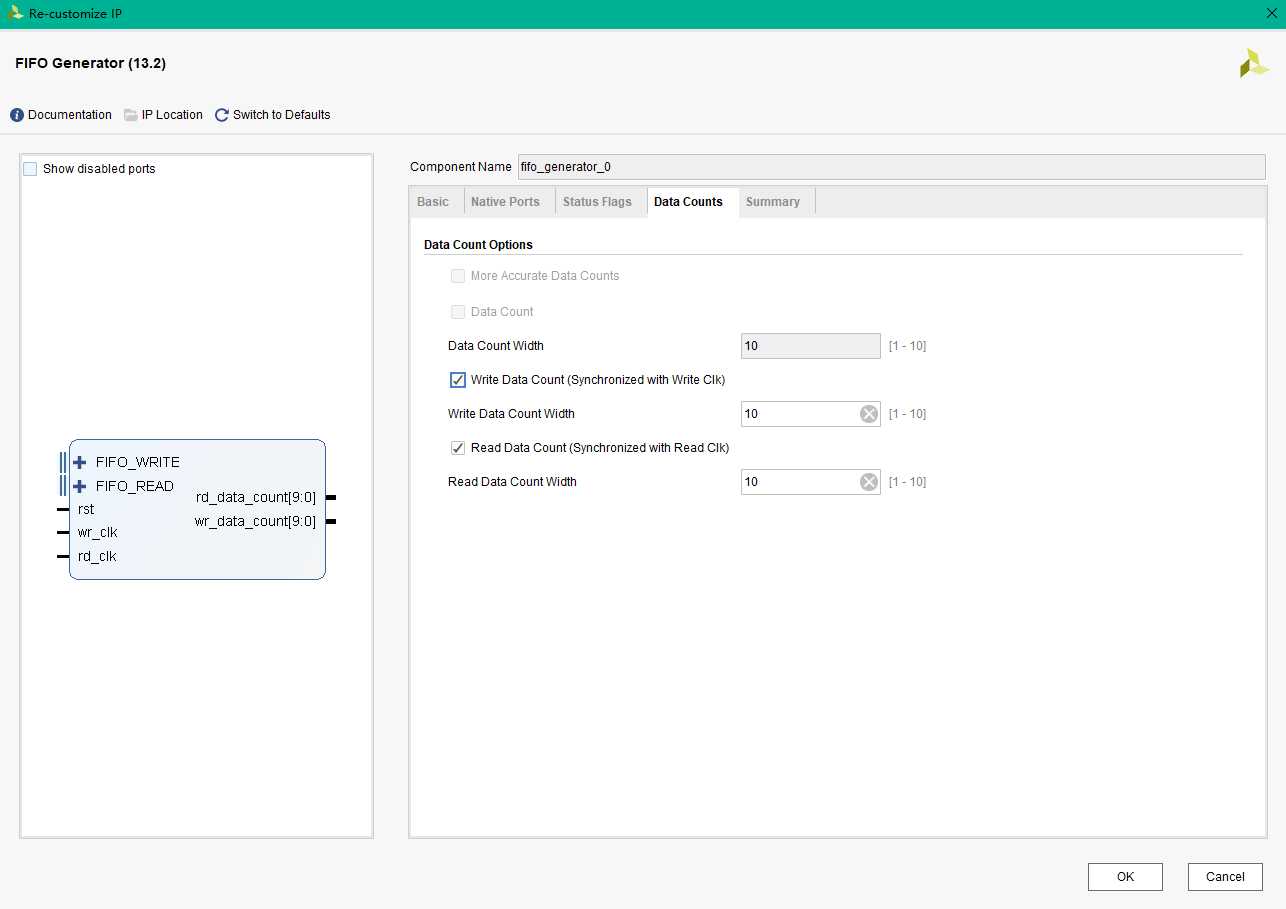Click the Cancel button

click(x=1225, y=877)
